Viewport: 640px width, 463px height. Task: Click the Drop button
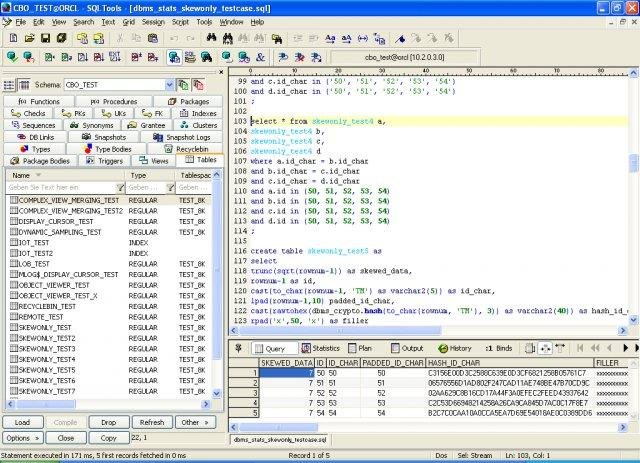click(109, 422)
